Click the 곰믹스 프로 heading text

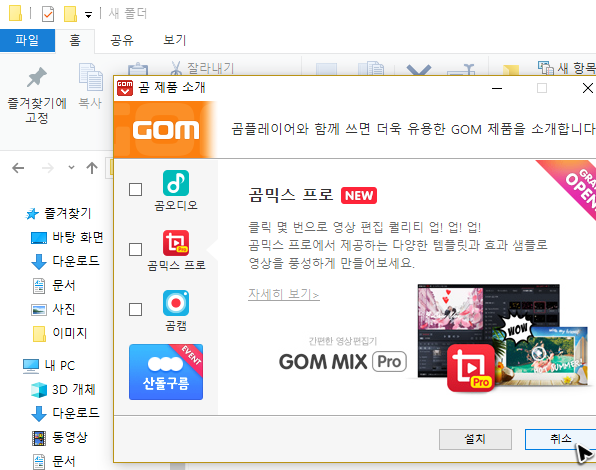point(290,195)
